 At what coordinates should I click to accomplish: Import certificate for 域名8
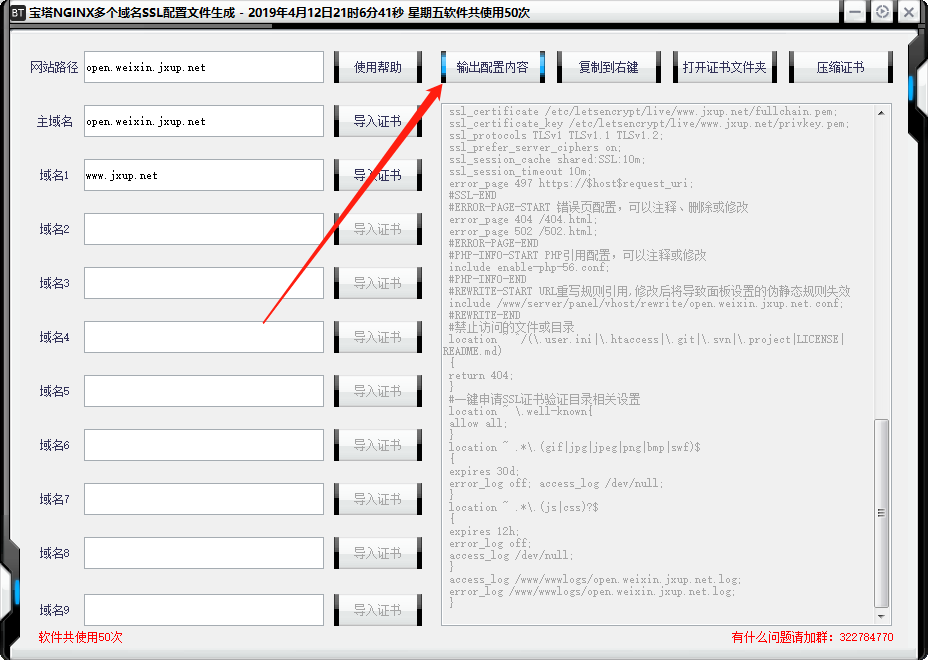click(x=378, y=553)
